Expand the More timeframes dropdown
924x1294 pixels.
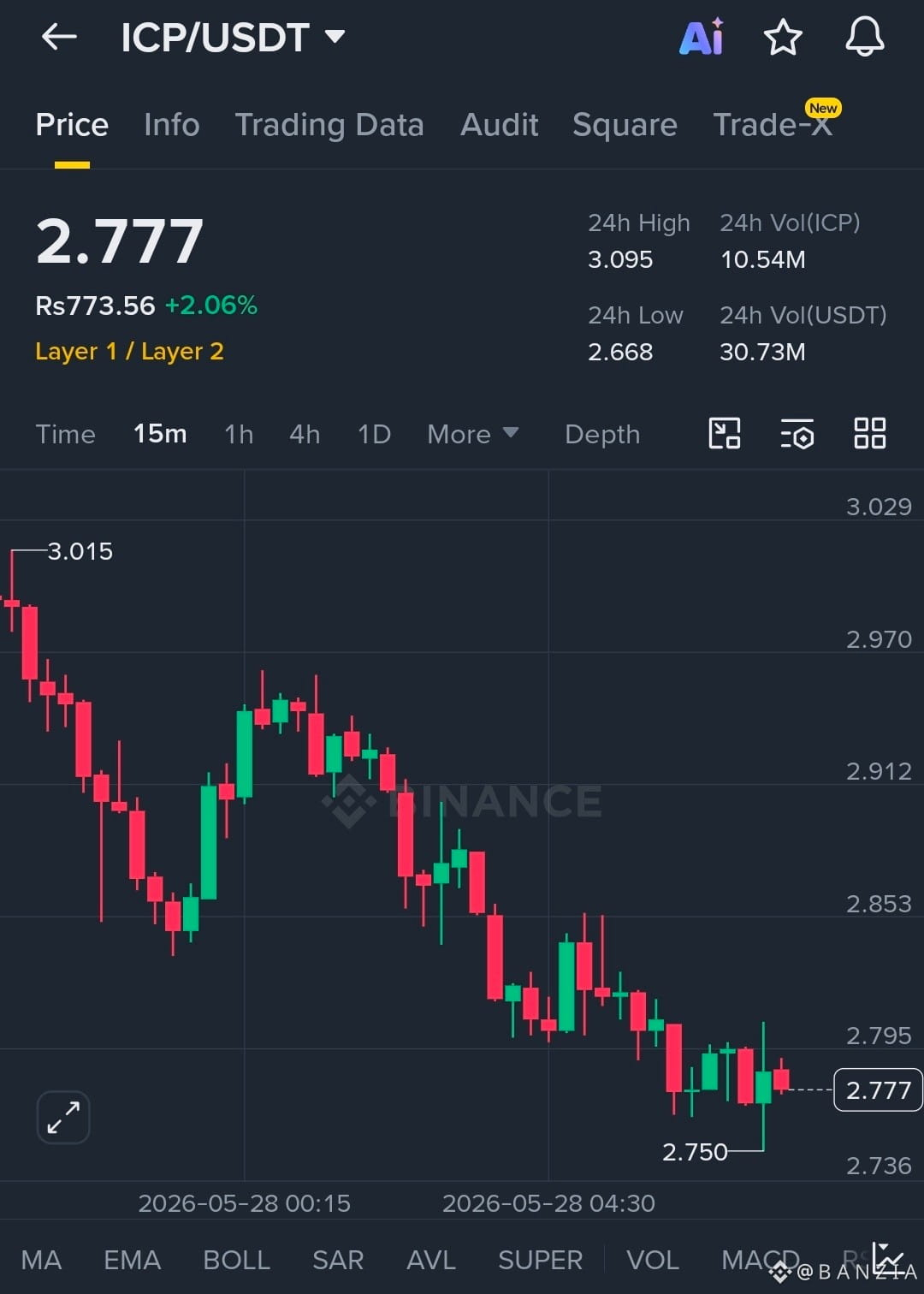point(473,434)
